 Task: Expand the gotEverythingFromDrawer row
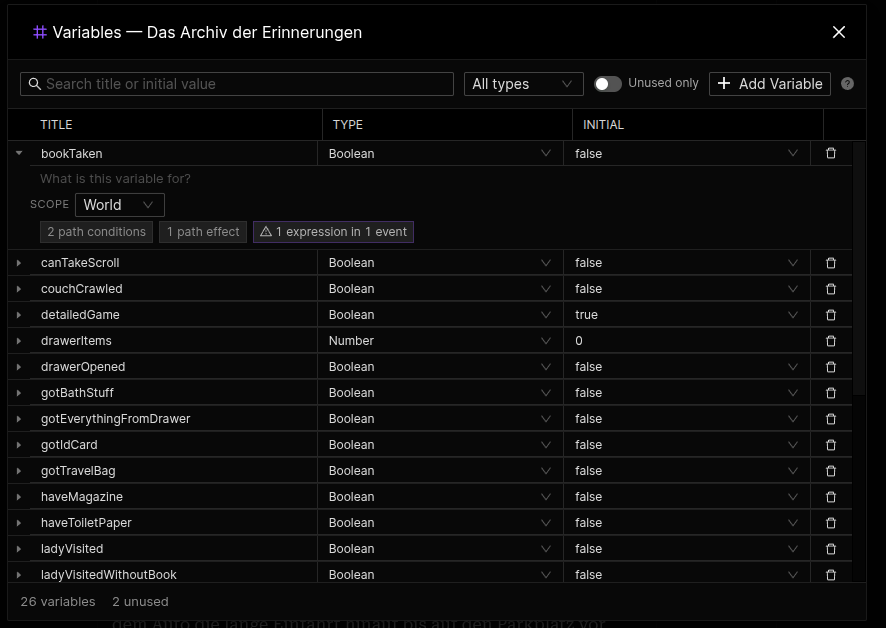19,419
